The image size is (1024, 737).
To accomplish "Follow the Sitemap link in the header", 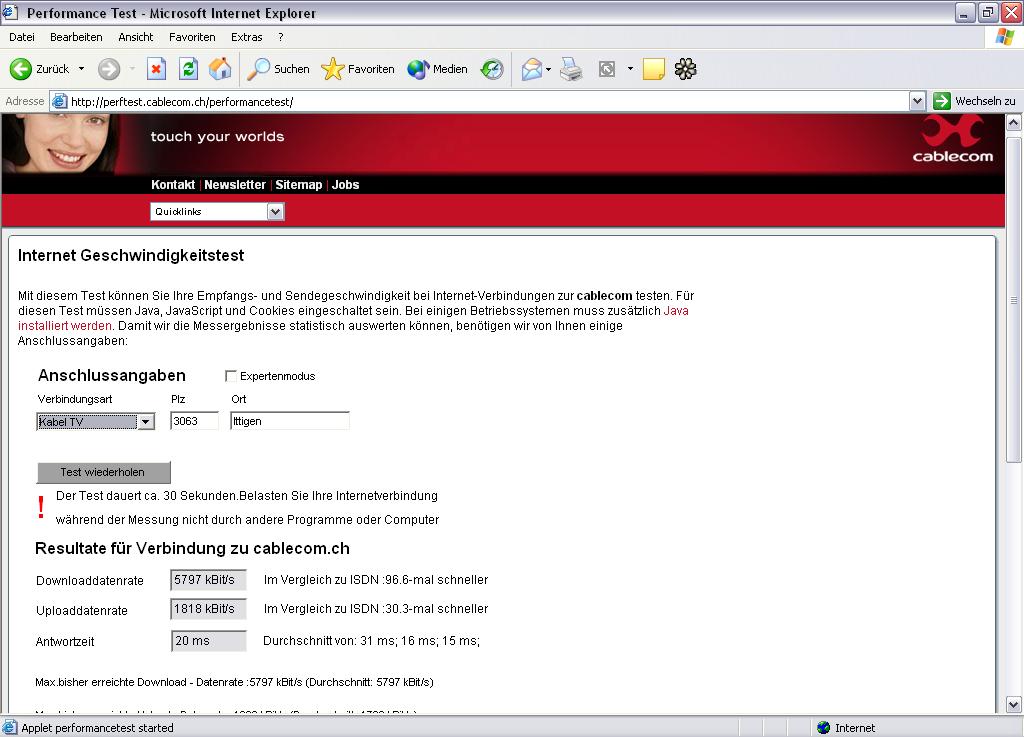I will pyautogui.click(x=298, y=185).
